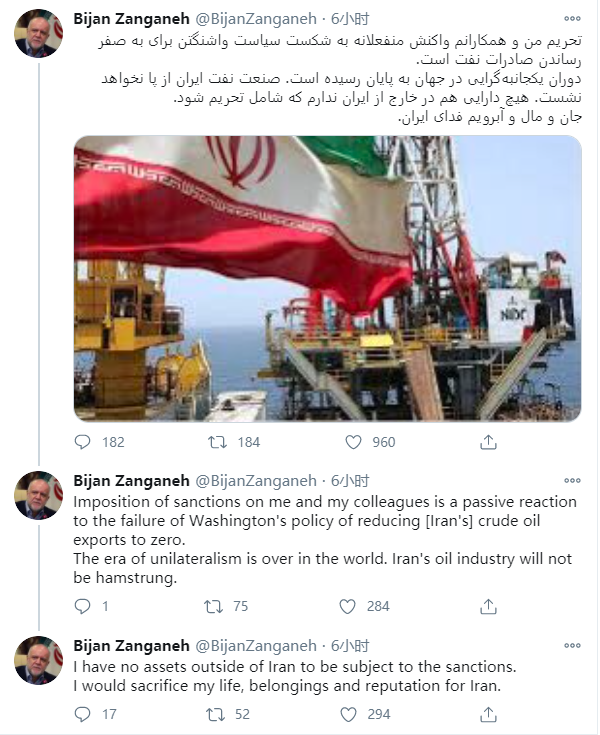Reply to the 'Imposition of sanctions' tweet
Image resolution: width=600 pixels, height=735 pixels.
click(x=82, y=606)
